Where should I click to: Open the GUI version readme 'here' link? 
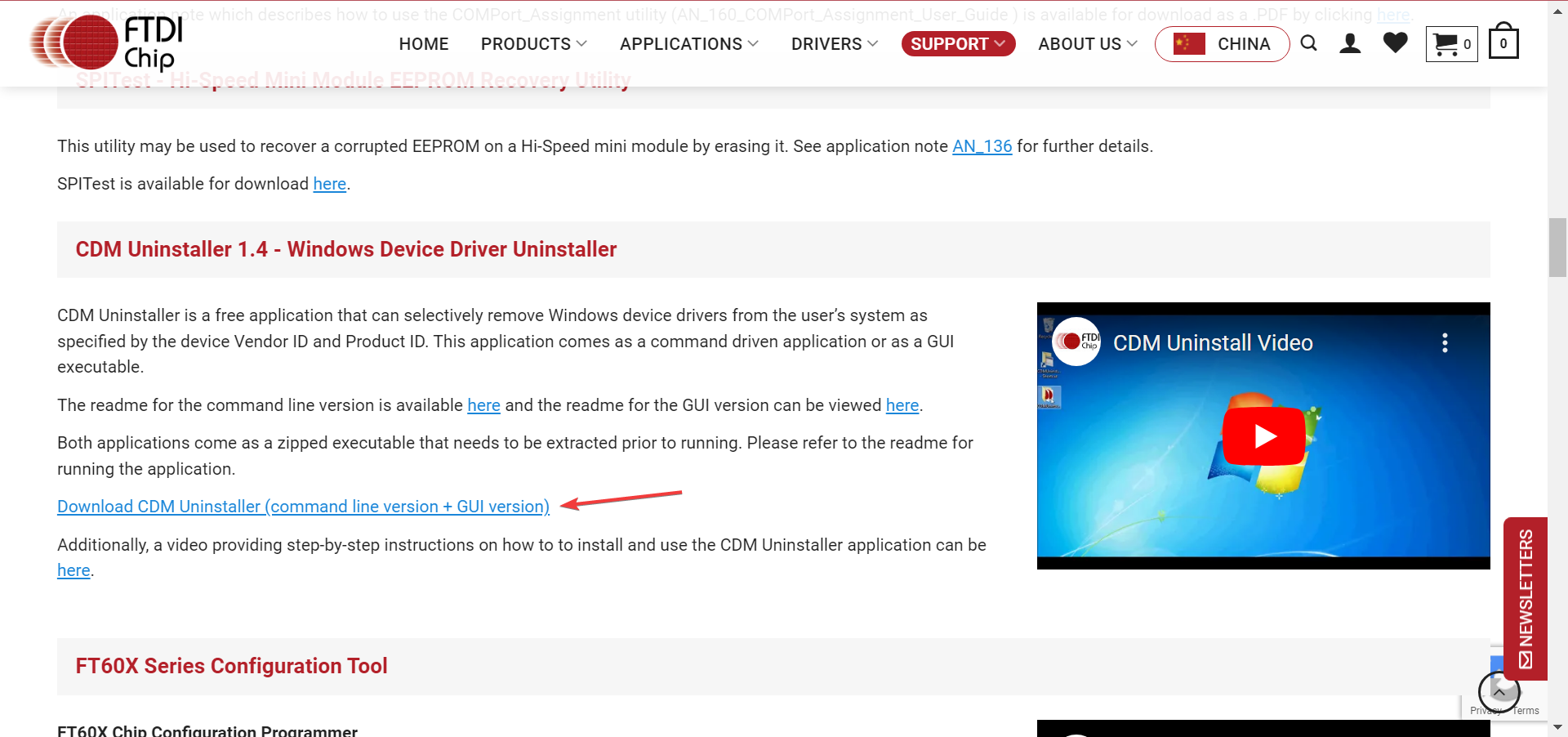[902, 405]
